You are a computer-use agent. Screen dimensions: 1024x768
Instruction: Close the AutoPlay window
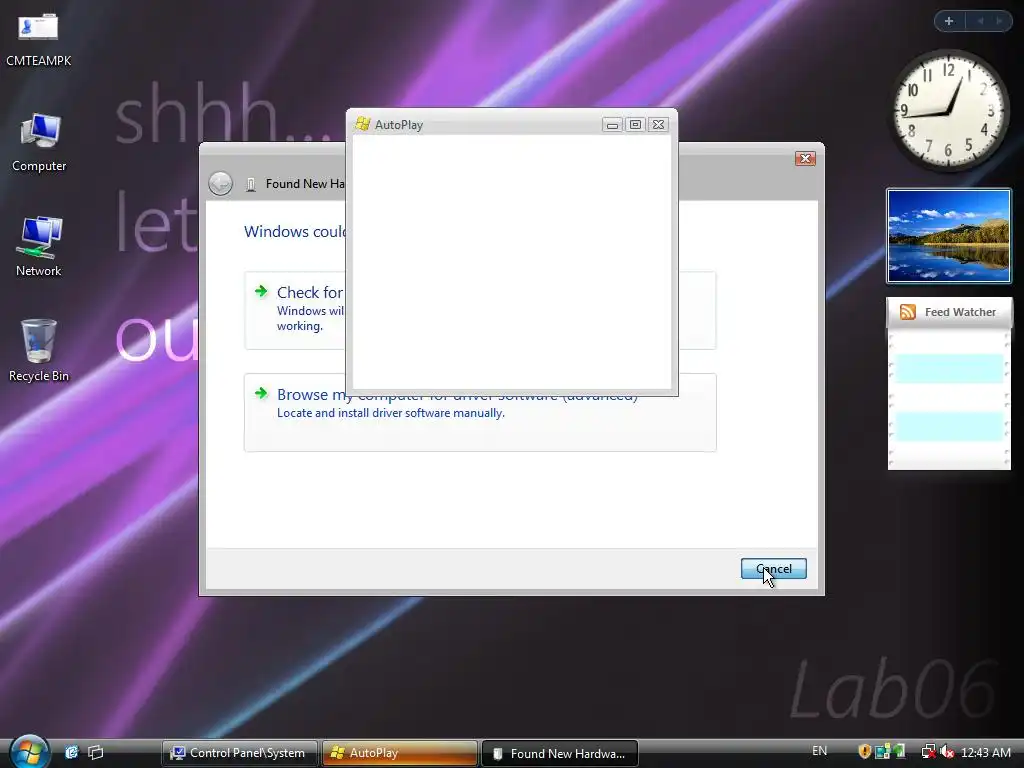pyautogui.click(x=658, y=125)
